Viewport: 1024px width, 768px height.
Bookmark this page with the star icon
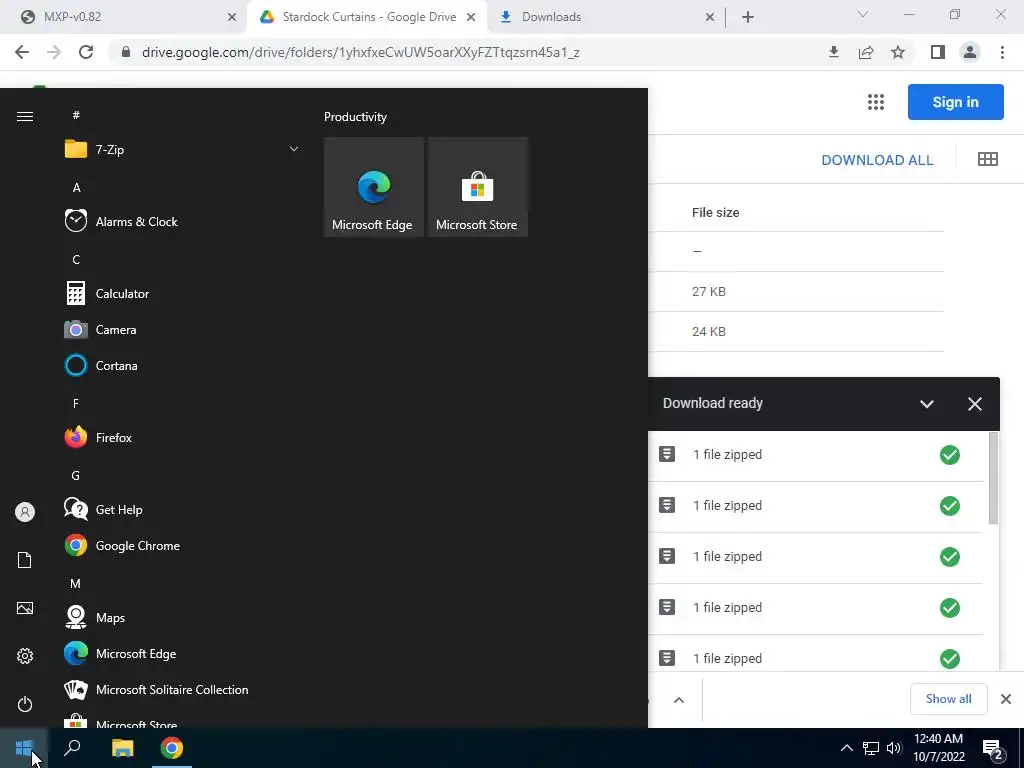(x=898, y=52)
